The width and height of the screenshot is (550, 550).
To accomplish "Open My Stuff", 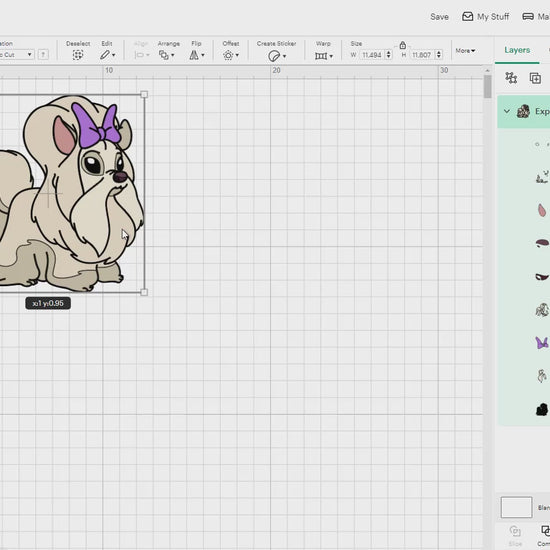I will [486, 16].
